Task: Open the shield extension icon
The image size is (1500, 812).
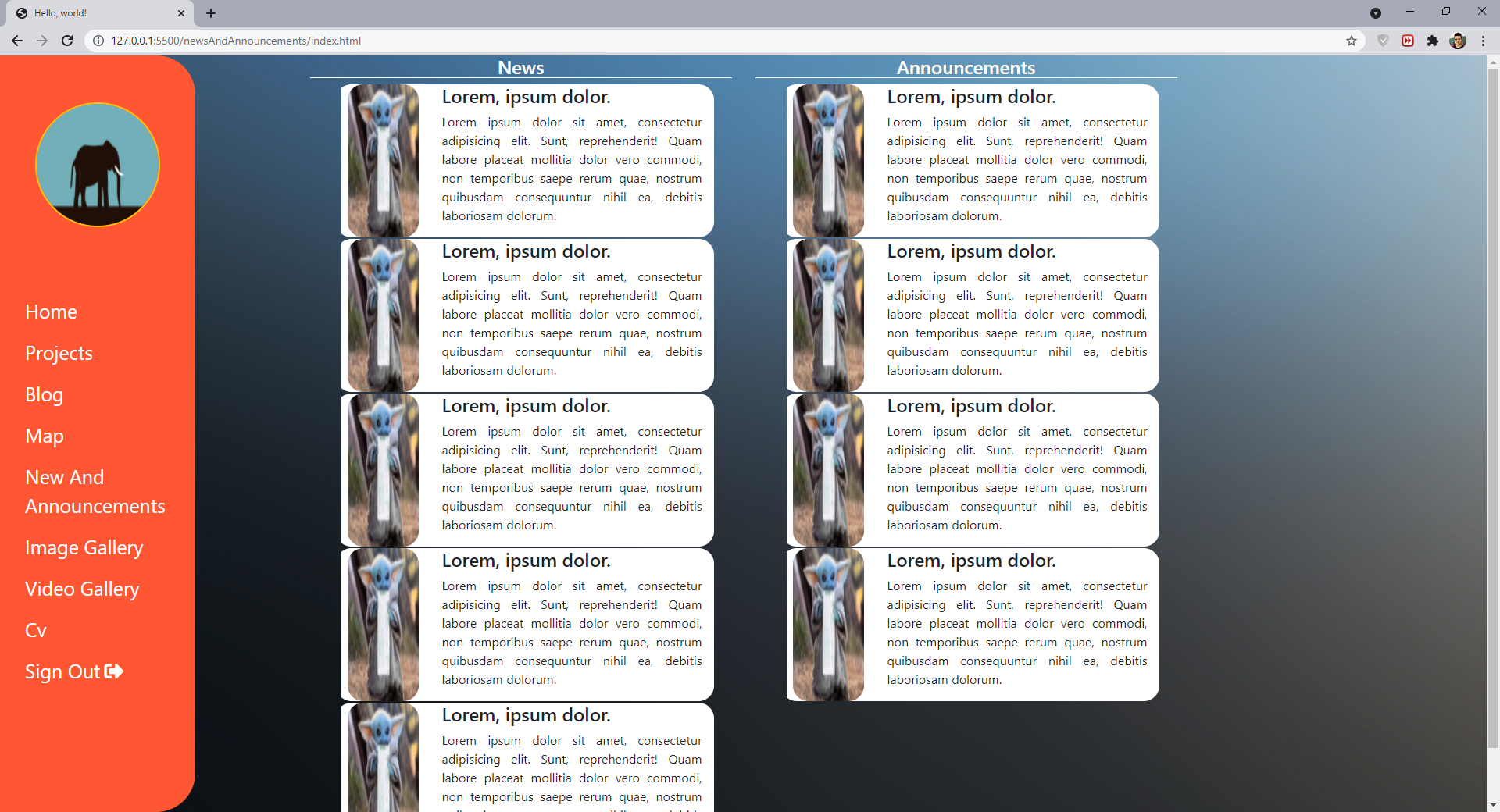Action: 1383,41
